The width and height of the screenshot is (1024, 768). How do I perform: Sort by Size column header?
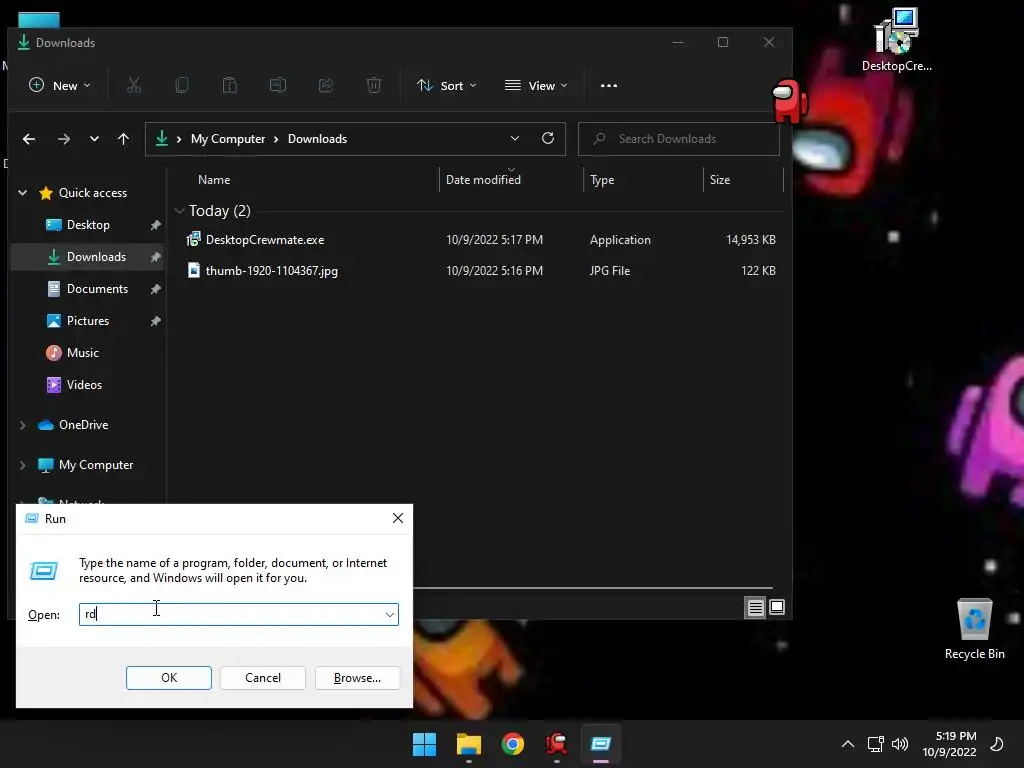coord(720,180)
